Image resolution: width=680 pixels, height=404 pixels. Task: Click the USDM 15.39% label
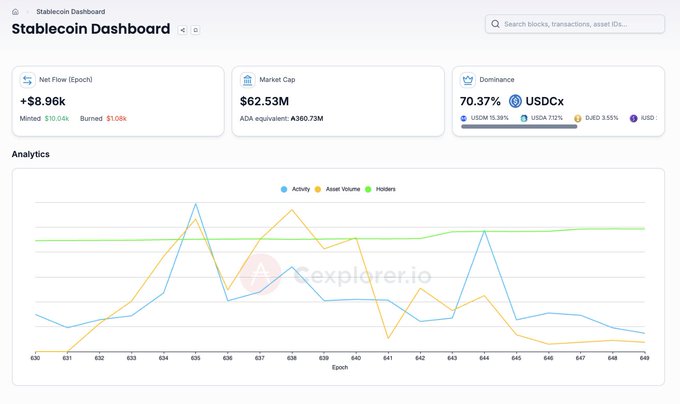click(490, 118)
